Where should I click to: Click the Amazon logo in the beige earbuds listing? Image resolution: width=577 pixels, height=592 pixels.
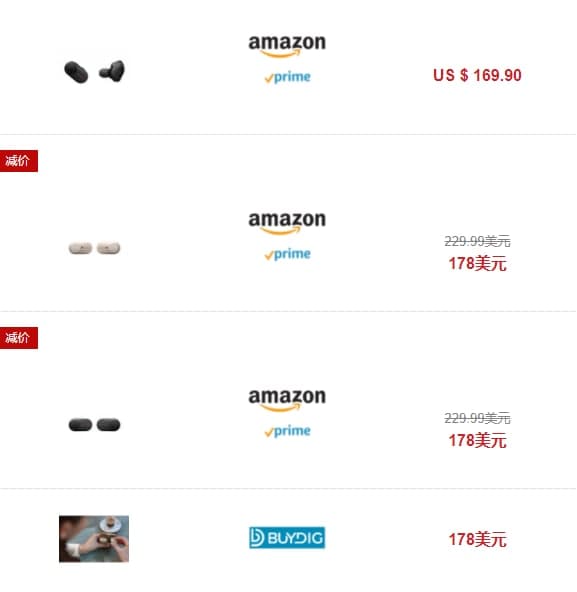tap(287, 223)
